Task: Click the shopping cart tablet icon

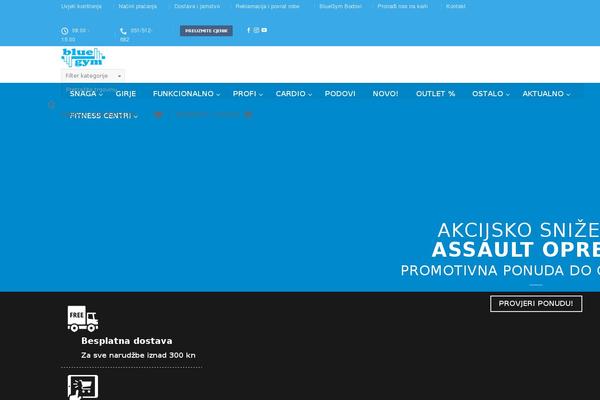Action: click(x=83, y=387)
